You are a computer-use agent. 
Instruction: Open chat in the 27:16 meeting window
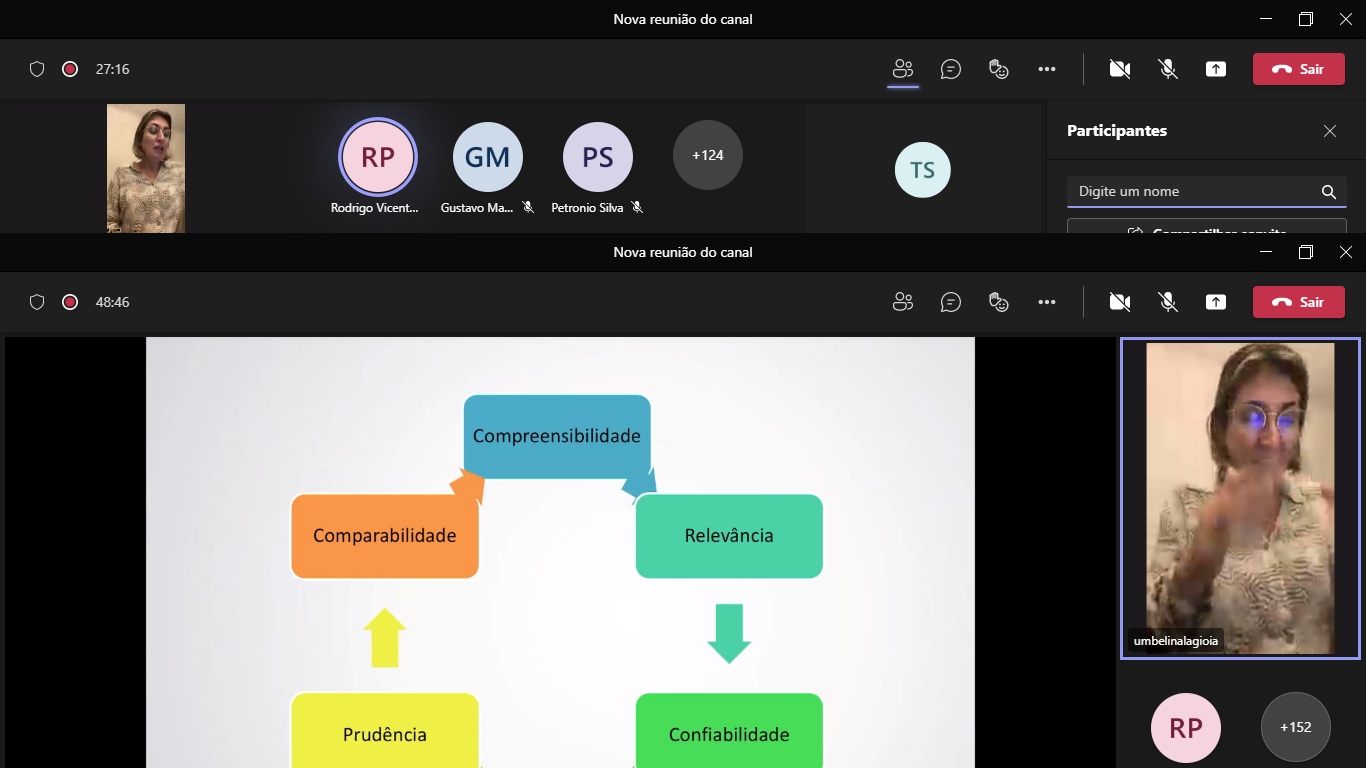point(950,69)
